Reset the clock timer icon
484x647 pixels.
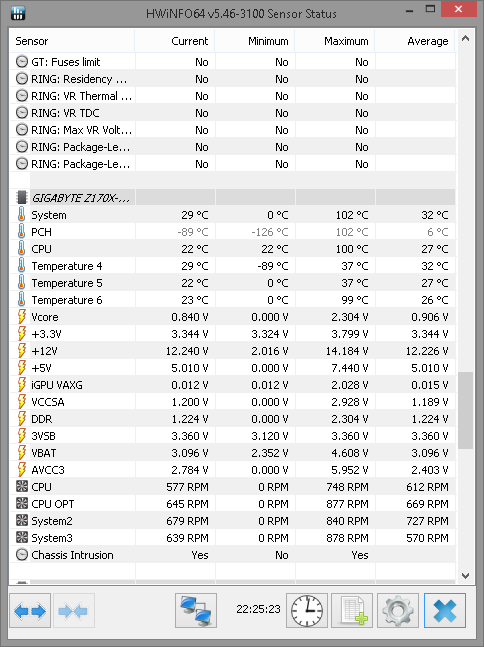tap(307, 610)
